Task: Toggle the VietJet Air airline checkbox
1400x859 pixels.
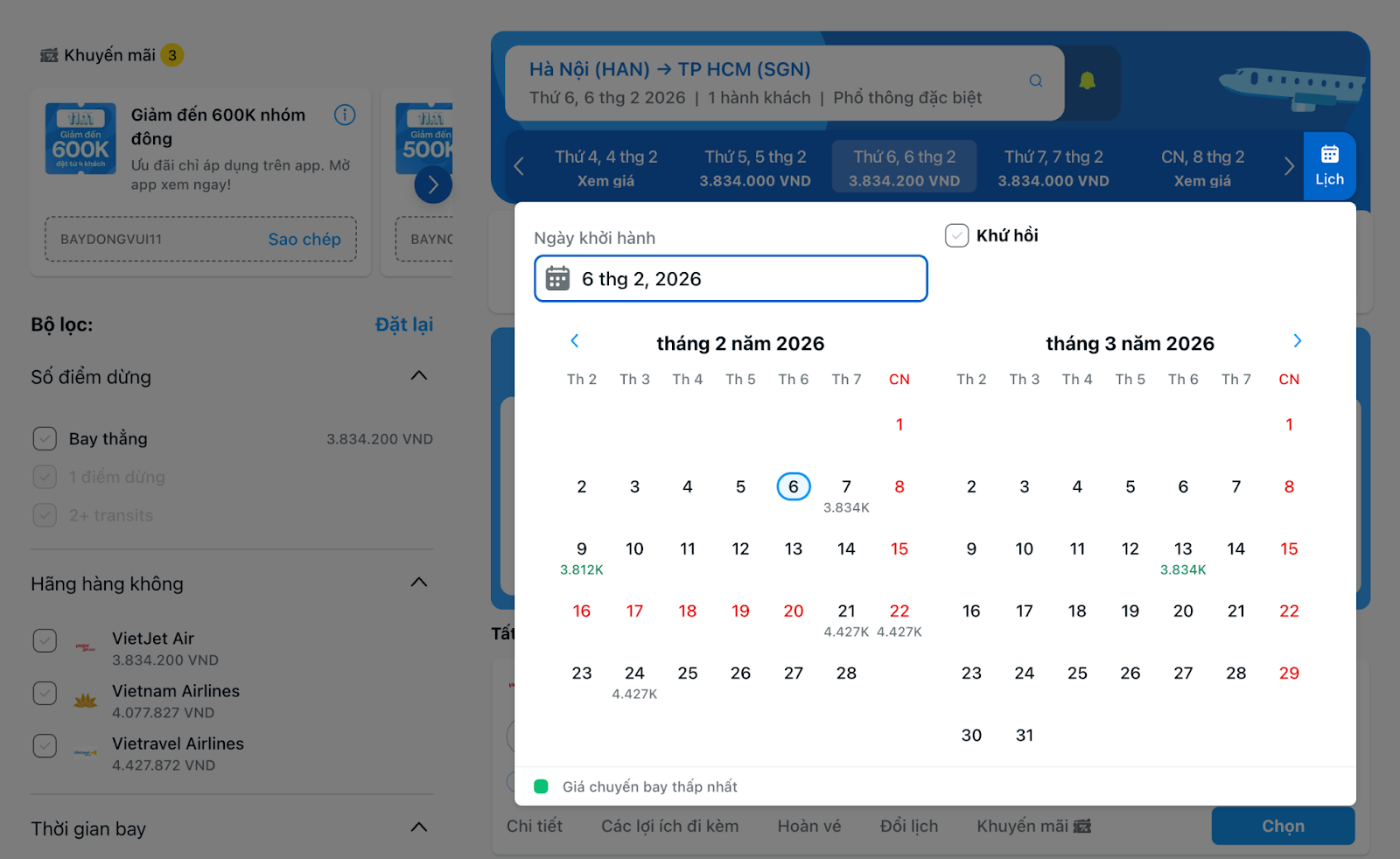Action: pyautogui.click(x=45, y=641)
